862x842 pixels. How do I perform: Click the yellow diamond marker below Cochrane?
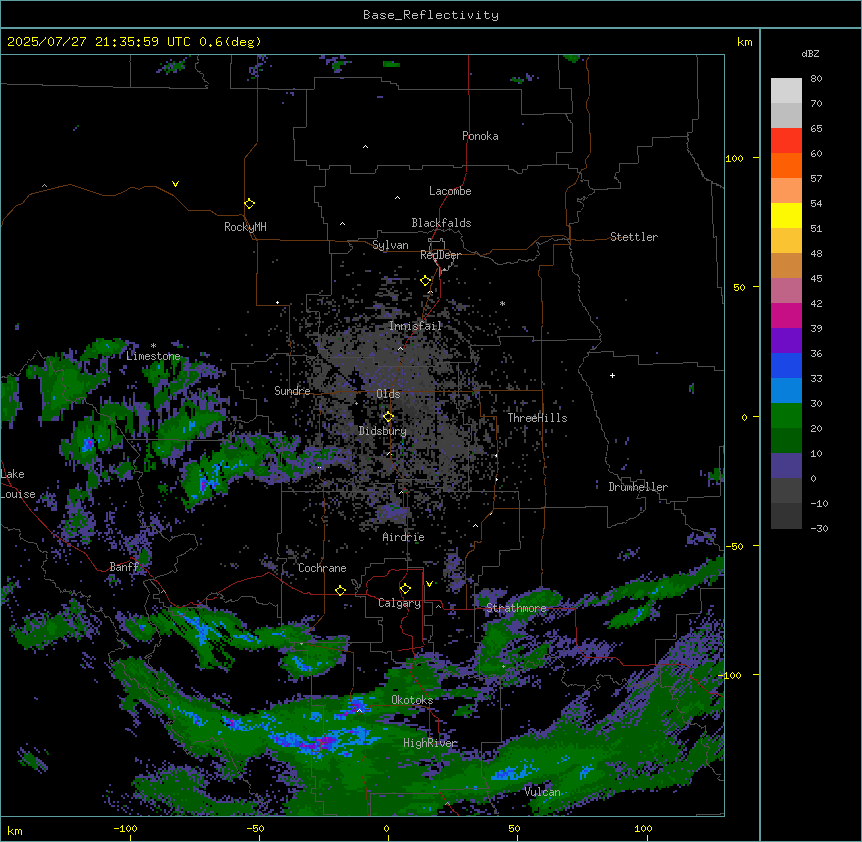point(340,590)
